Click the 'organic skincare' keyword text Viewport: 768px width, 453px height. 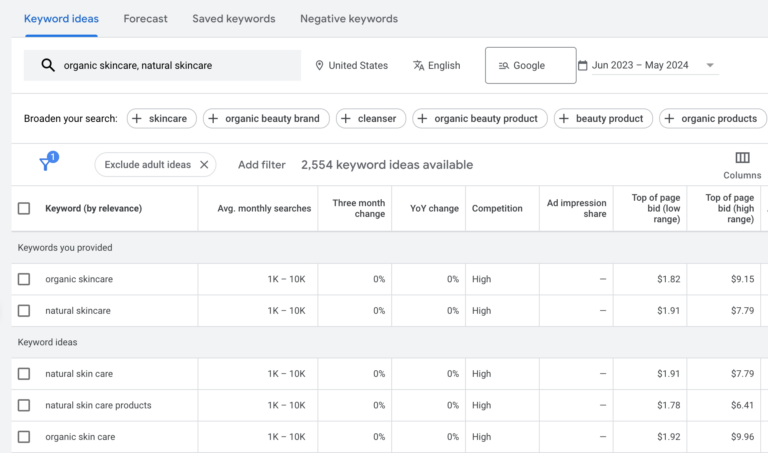pyautogui.click(x=79, y=279)
